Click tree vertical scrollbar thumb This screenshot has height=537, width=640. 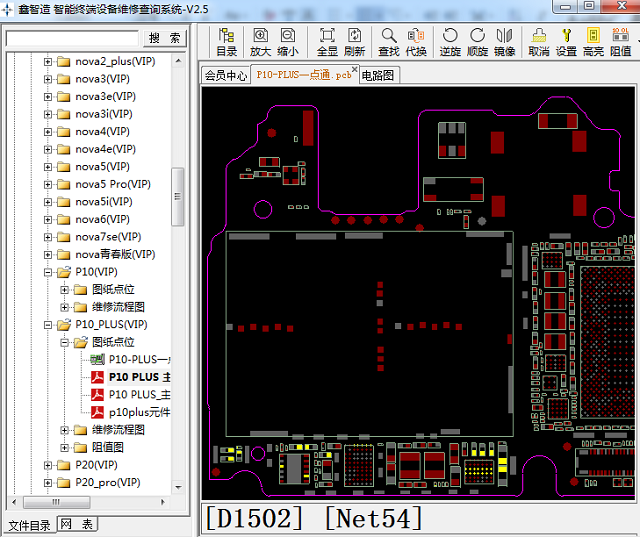point(178,196)
